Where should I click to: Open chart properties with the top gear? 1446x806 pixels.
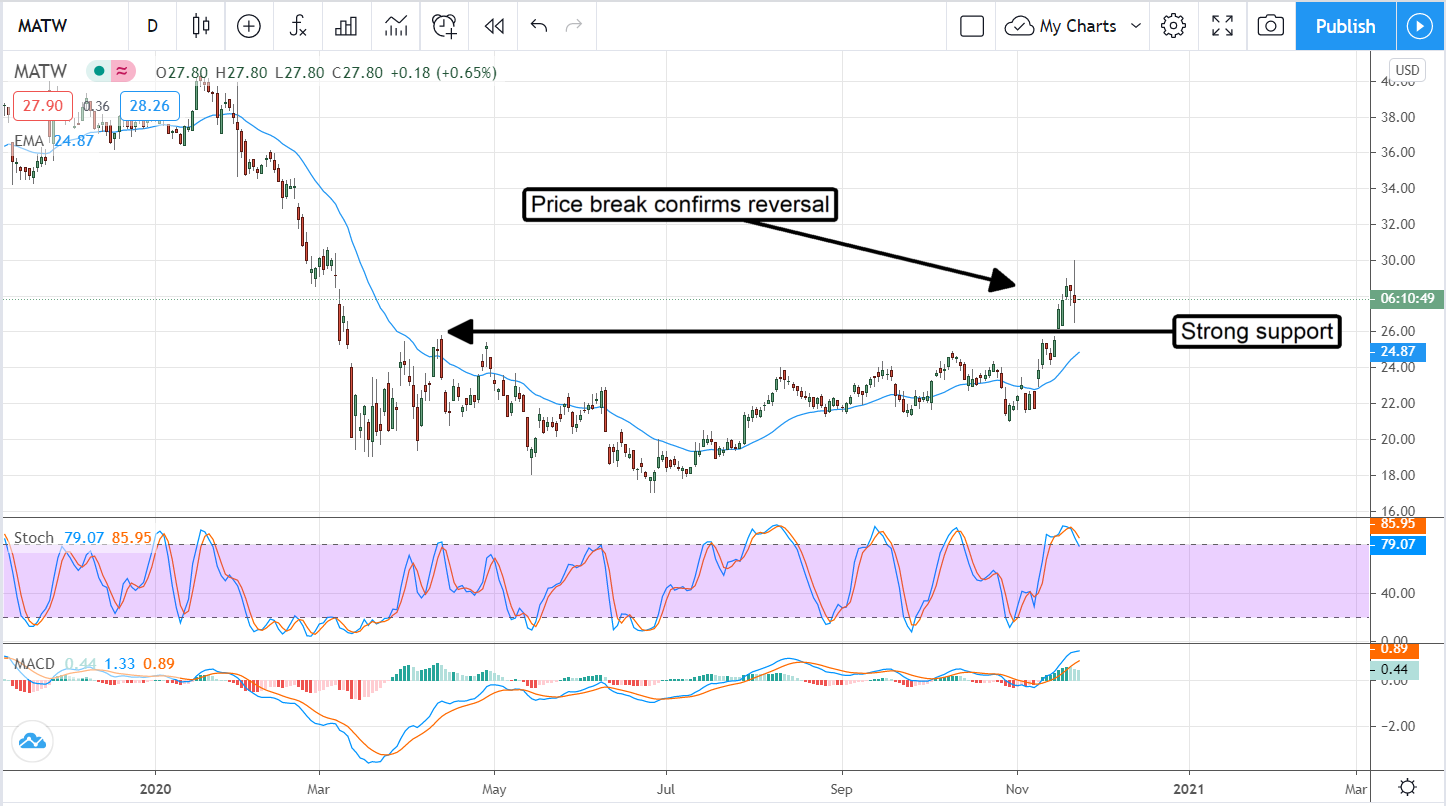(x=1173, y=27)
